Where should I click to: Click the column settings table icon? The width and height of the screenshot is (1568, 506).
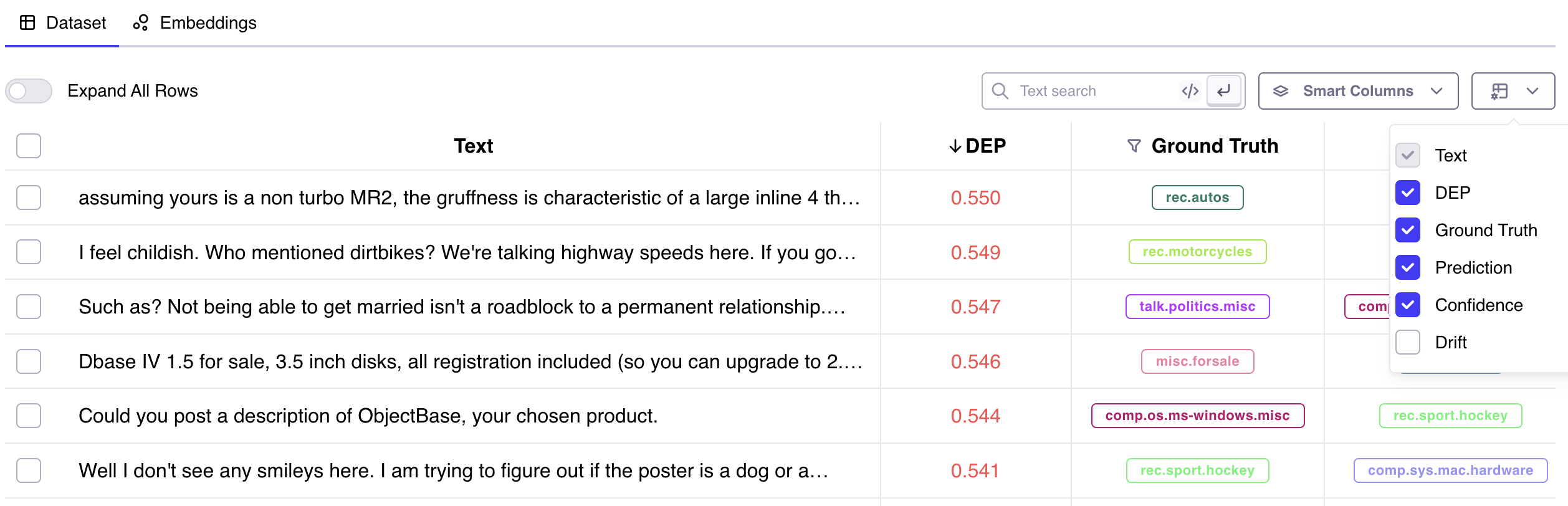pyautogui.click(x=1499, y=91)
